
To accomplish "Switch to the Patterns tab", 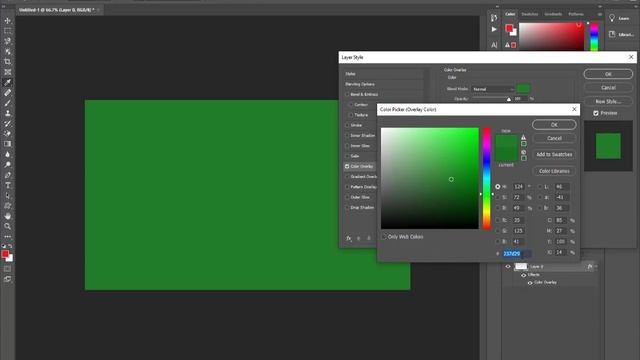I will (x=576, y=14).
